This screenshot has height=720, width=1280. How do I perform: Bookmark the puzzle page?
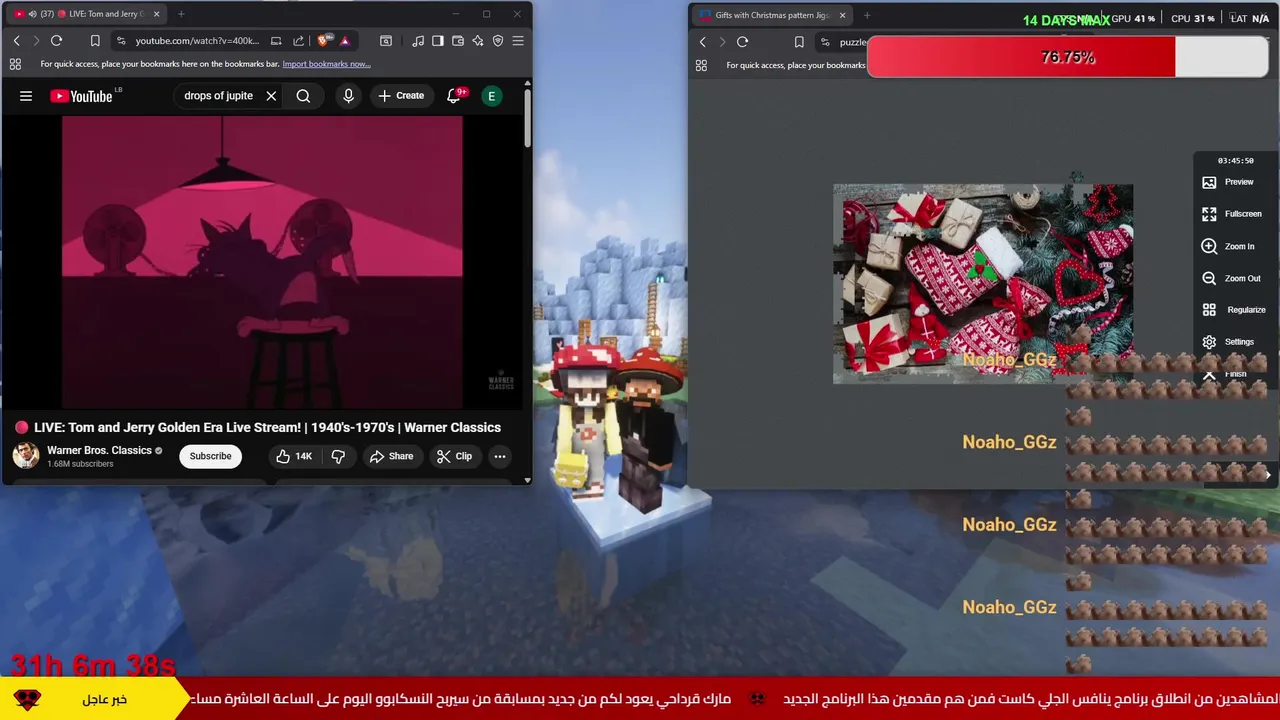tap(799, 42)
